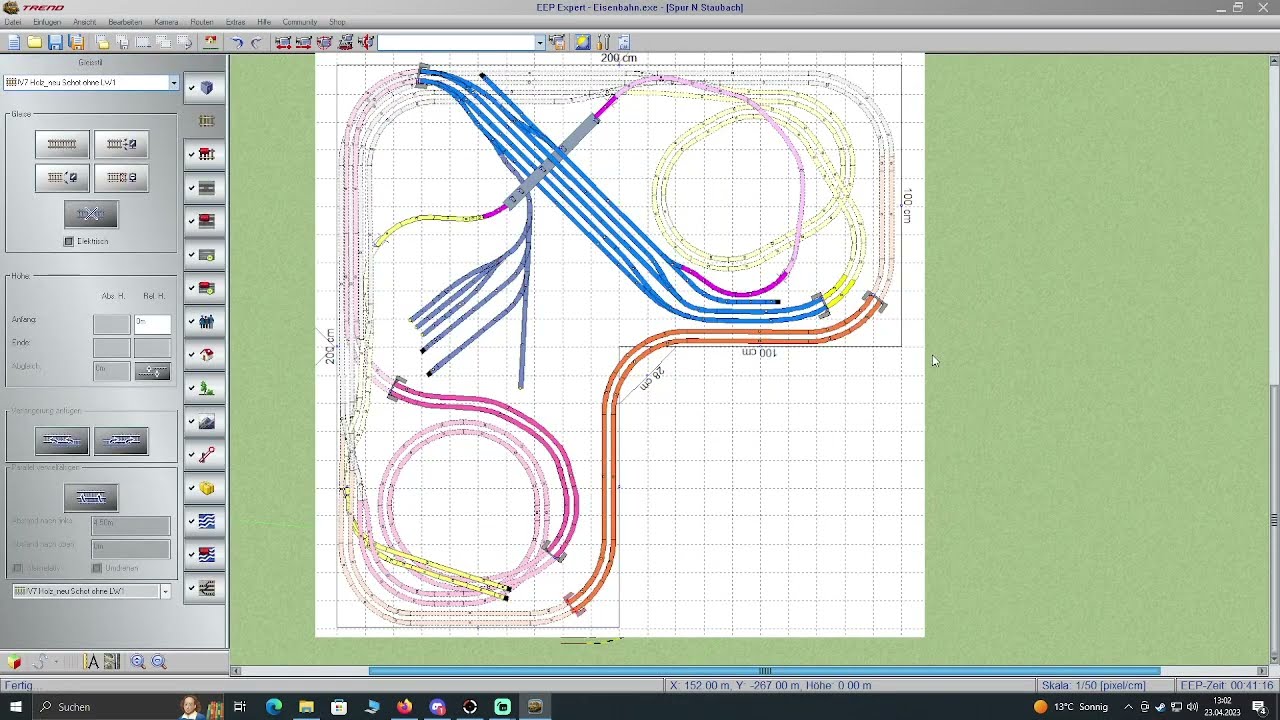Open the Datei menu
The width and height of the screenshot is (1280, 720).
point(12,22)
